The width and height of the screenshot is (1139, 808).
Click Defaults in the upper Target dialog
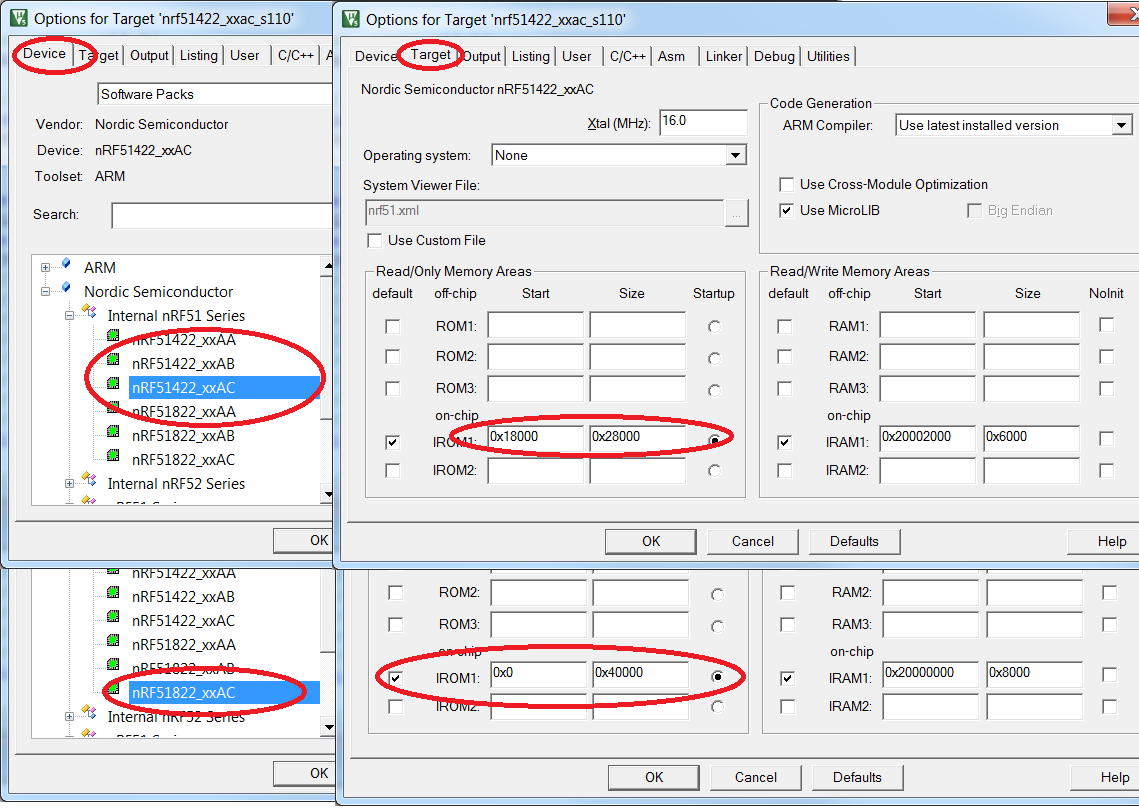[854, 541]
